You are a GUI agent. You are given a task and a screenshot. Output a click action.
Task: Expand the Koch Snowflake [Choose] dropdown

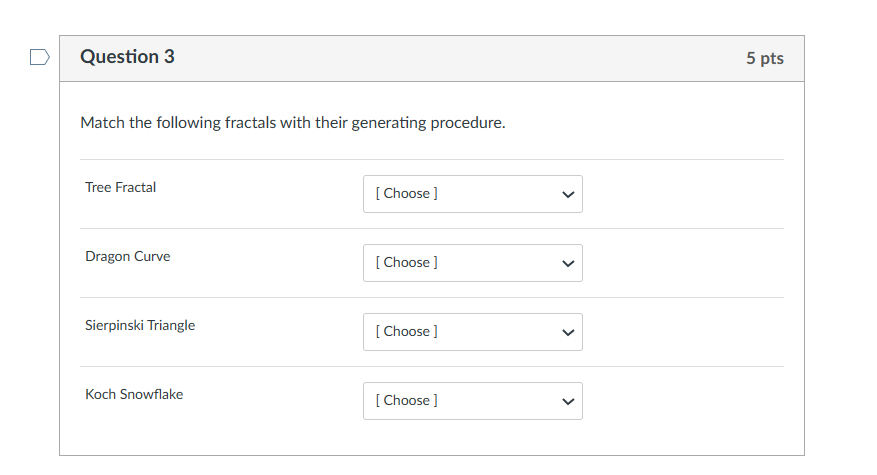coord(472,401)
